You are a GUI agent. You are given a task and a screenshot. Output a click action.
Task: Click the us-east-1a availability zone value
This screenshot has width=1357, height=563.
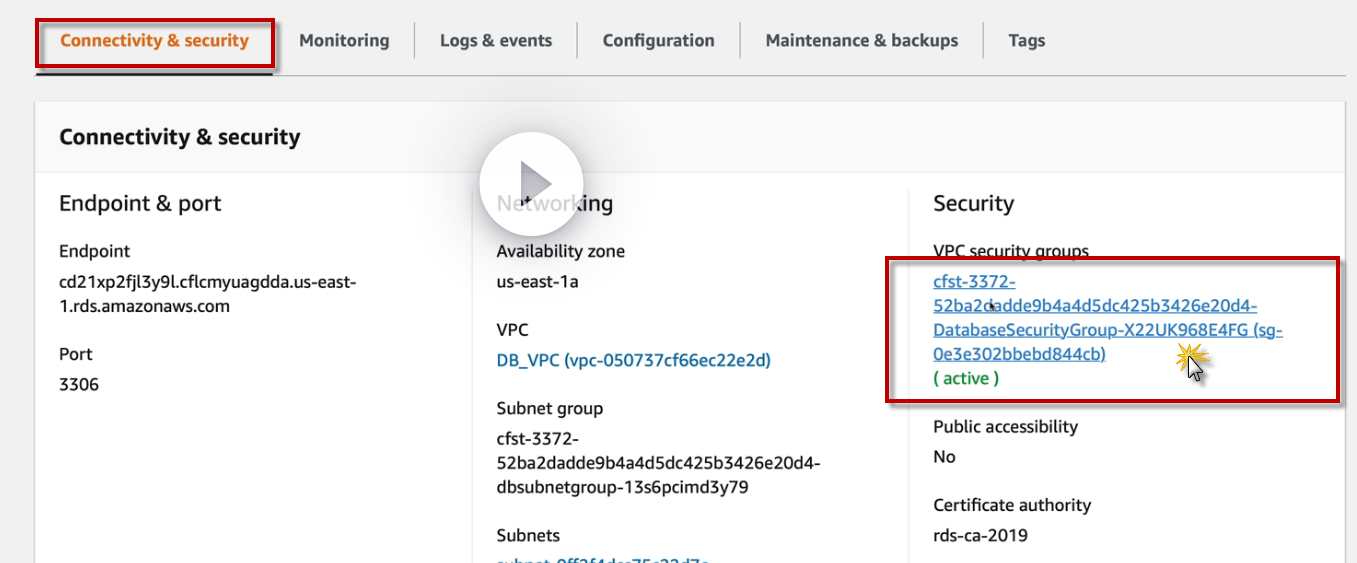(x=537, y=282)
